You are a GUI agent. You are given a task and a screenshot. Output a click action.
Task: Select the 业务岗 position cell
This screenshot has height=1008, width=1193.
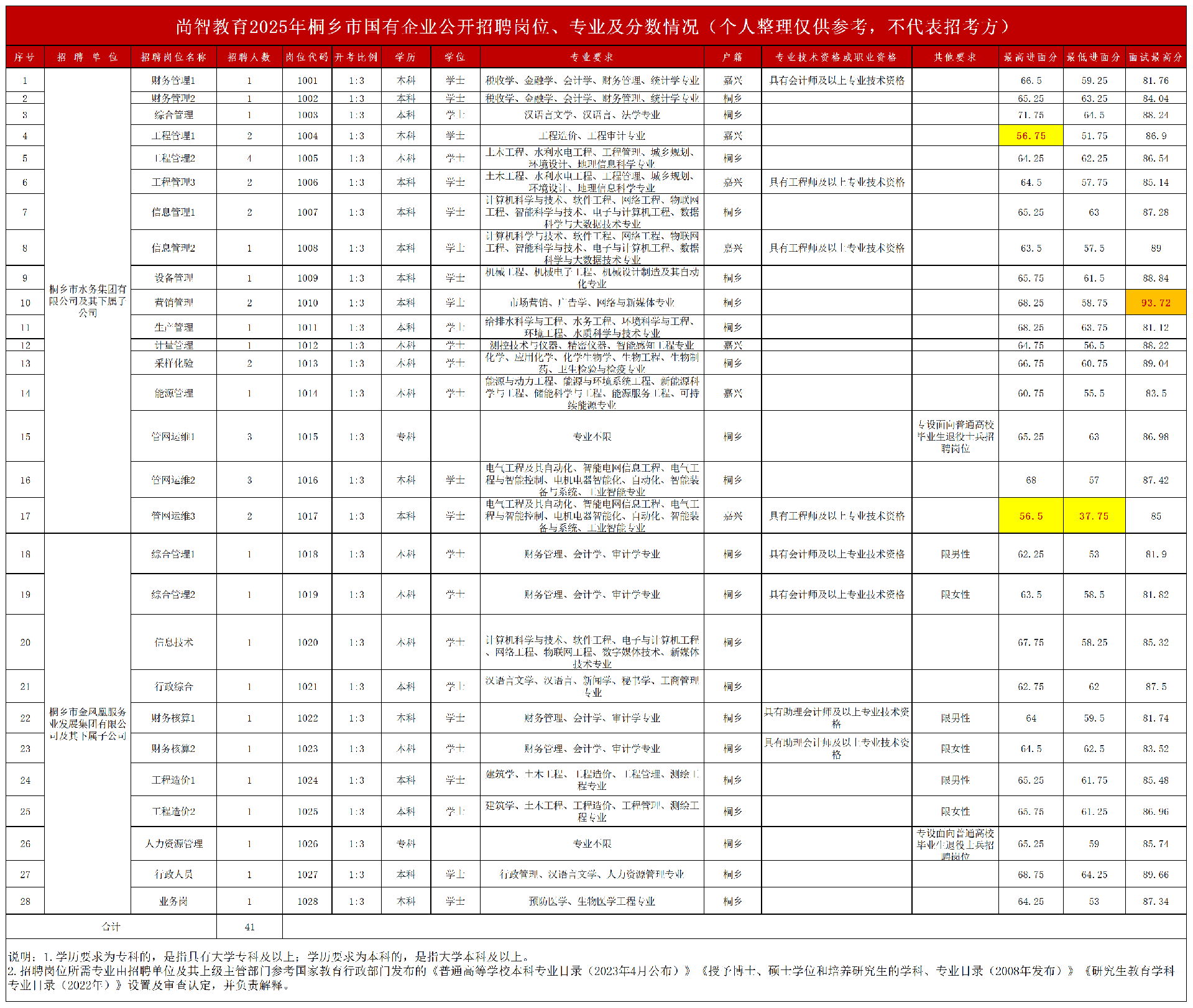click(x=173, y=901)
